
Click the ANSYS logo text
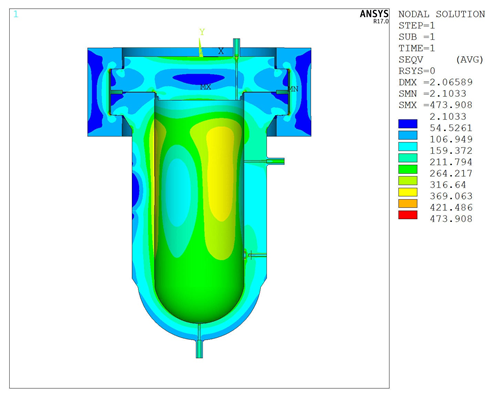pyautogui.click(x=374, y=14)
